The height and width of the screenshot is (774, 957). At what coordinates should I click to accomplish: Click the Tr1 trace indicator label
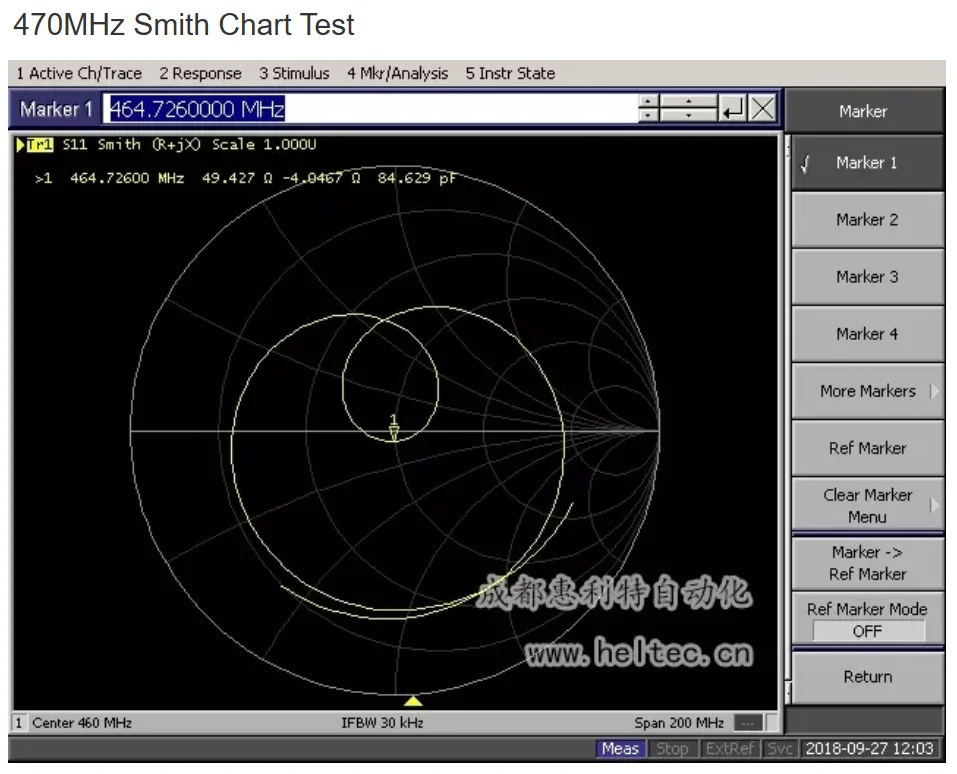point(39,145)
